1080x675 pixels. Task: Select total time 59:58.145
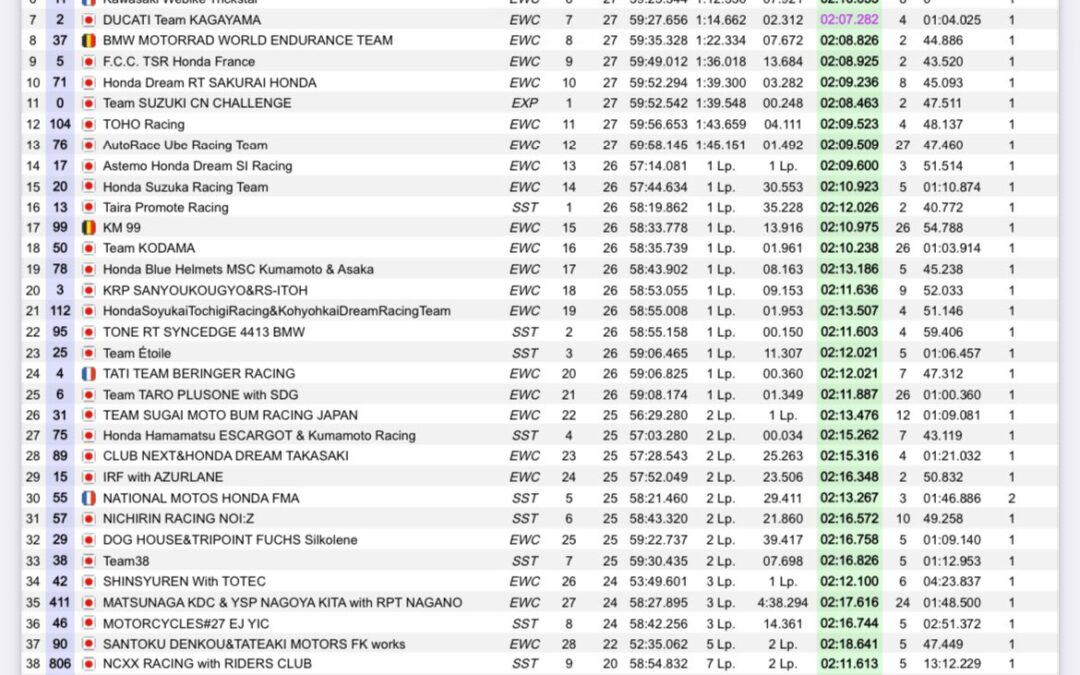(658, 145)
